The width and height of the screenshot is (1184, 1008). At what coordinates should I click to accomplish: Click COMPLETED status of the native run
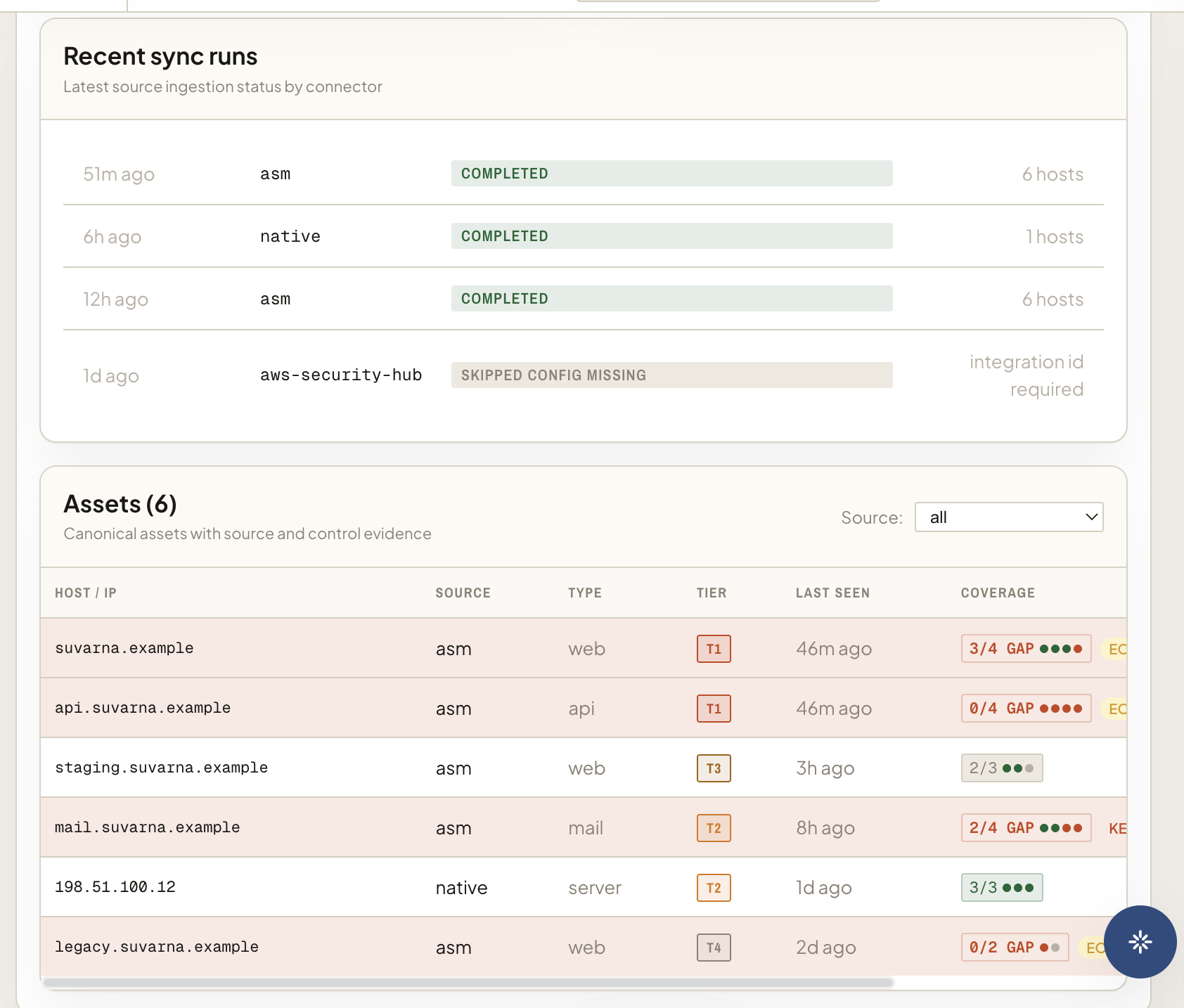(672, 236)
